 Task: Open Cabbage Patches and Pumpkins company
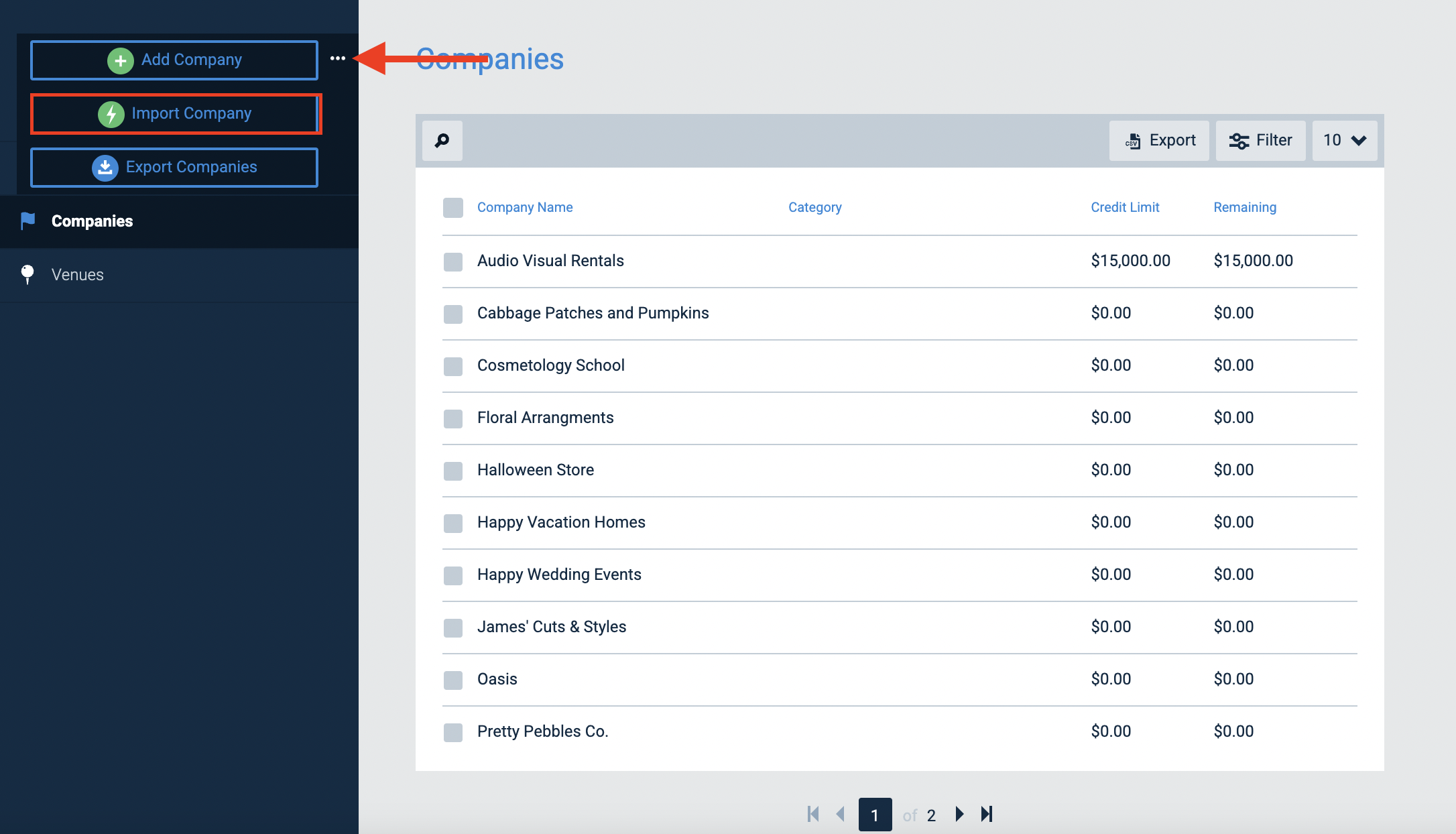pos(593,313)
